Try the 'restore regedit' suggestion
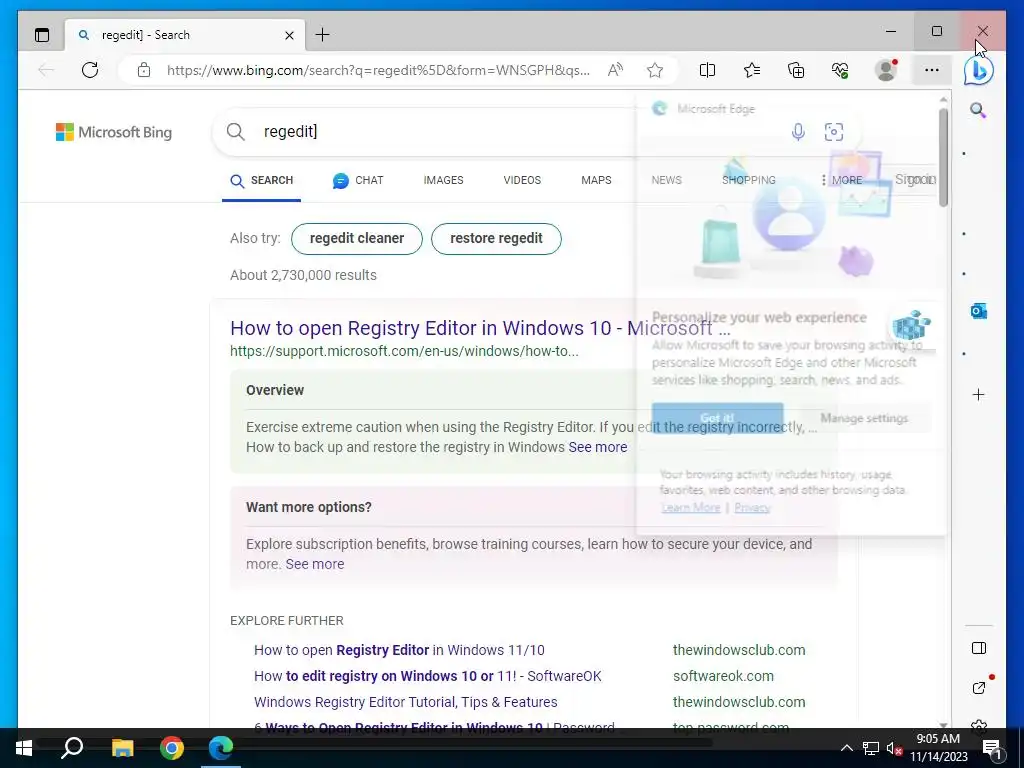Screen dimensions: 1024x768 point(496,238)
